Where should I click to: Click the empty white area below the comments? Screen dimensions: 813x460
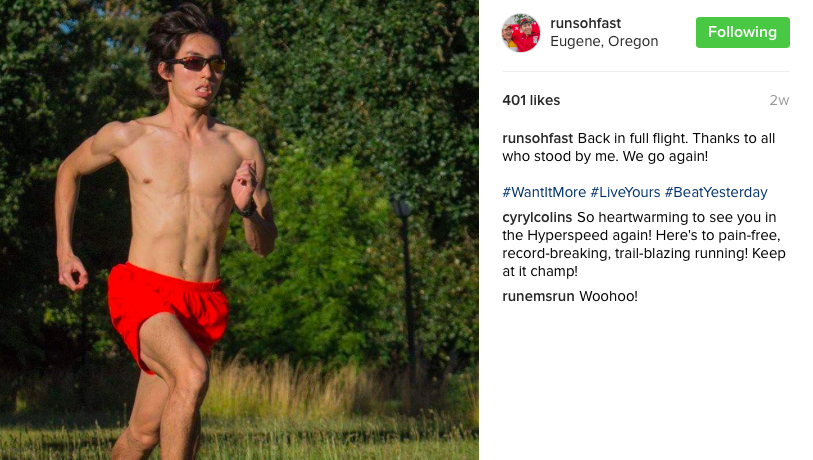646,384
